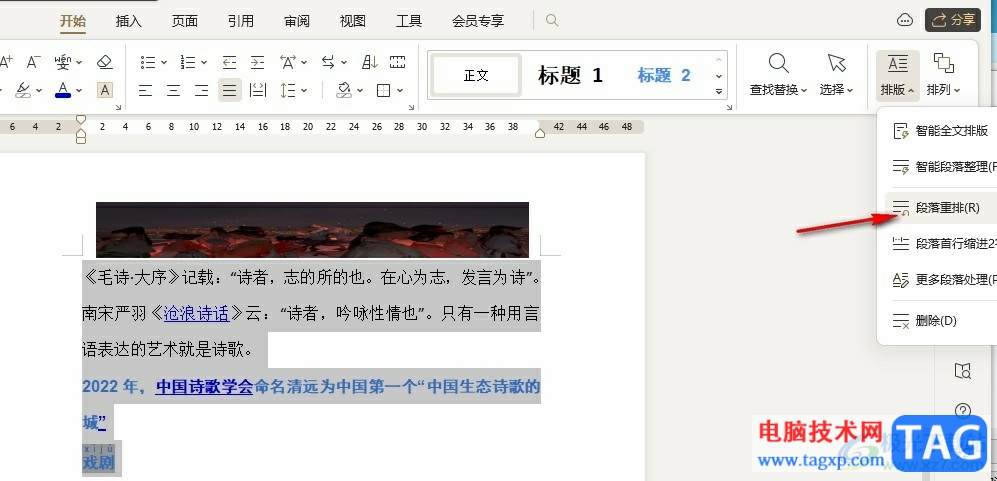
Task: Apply the 正文 style
Action: click(x=476, y=76)
